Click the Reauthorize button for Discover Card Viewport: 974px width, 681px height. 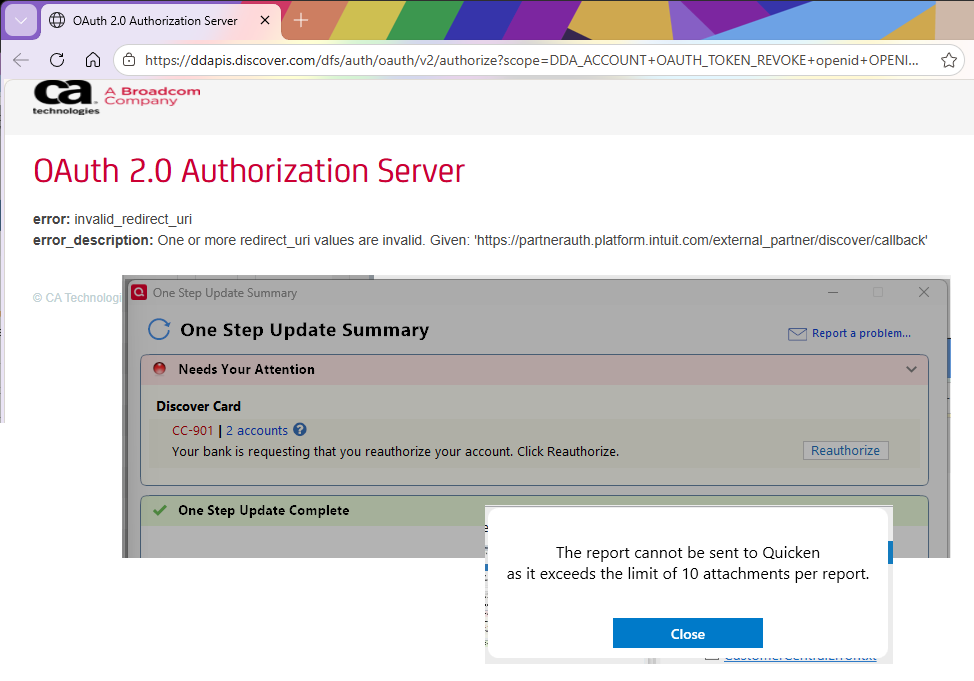pyautogui.click(x=845, y=450)
